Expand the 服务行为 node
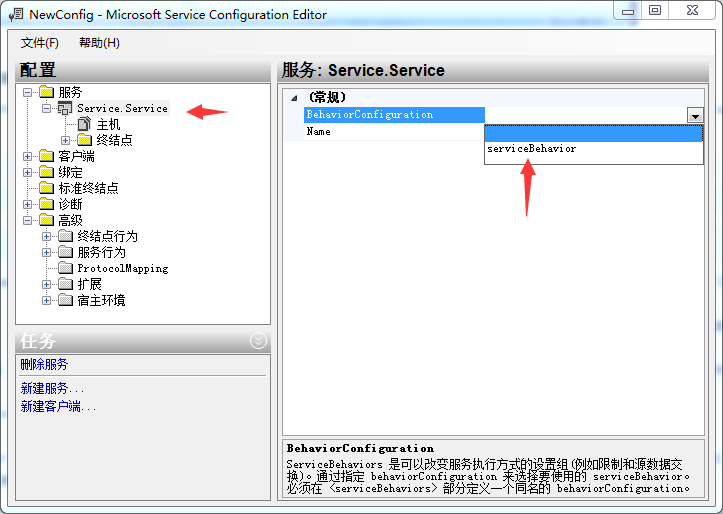723x514 pixels. (47, 252)
